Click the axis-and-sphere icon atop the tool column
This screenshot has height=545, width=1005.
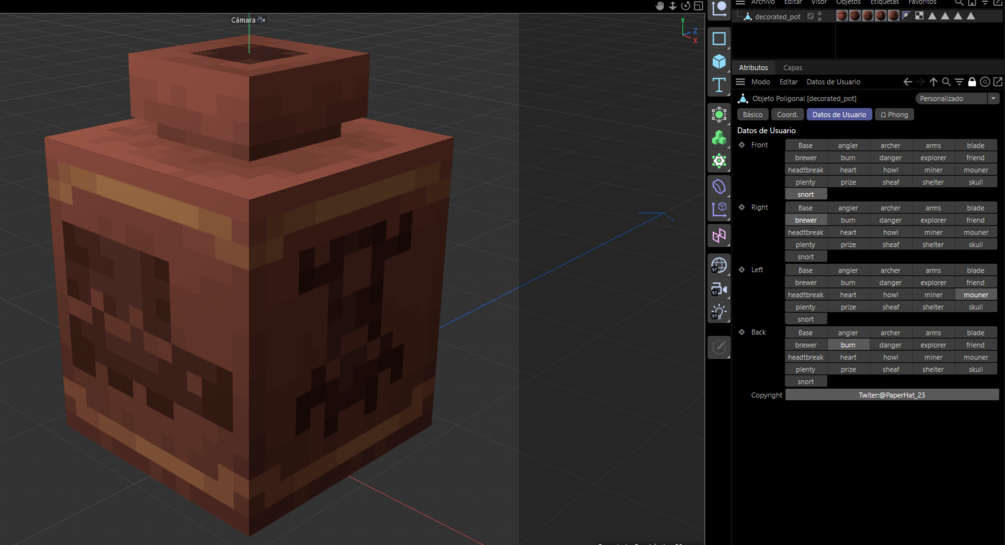(718, 8)
